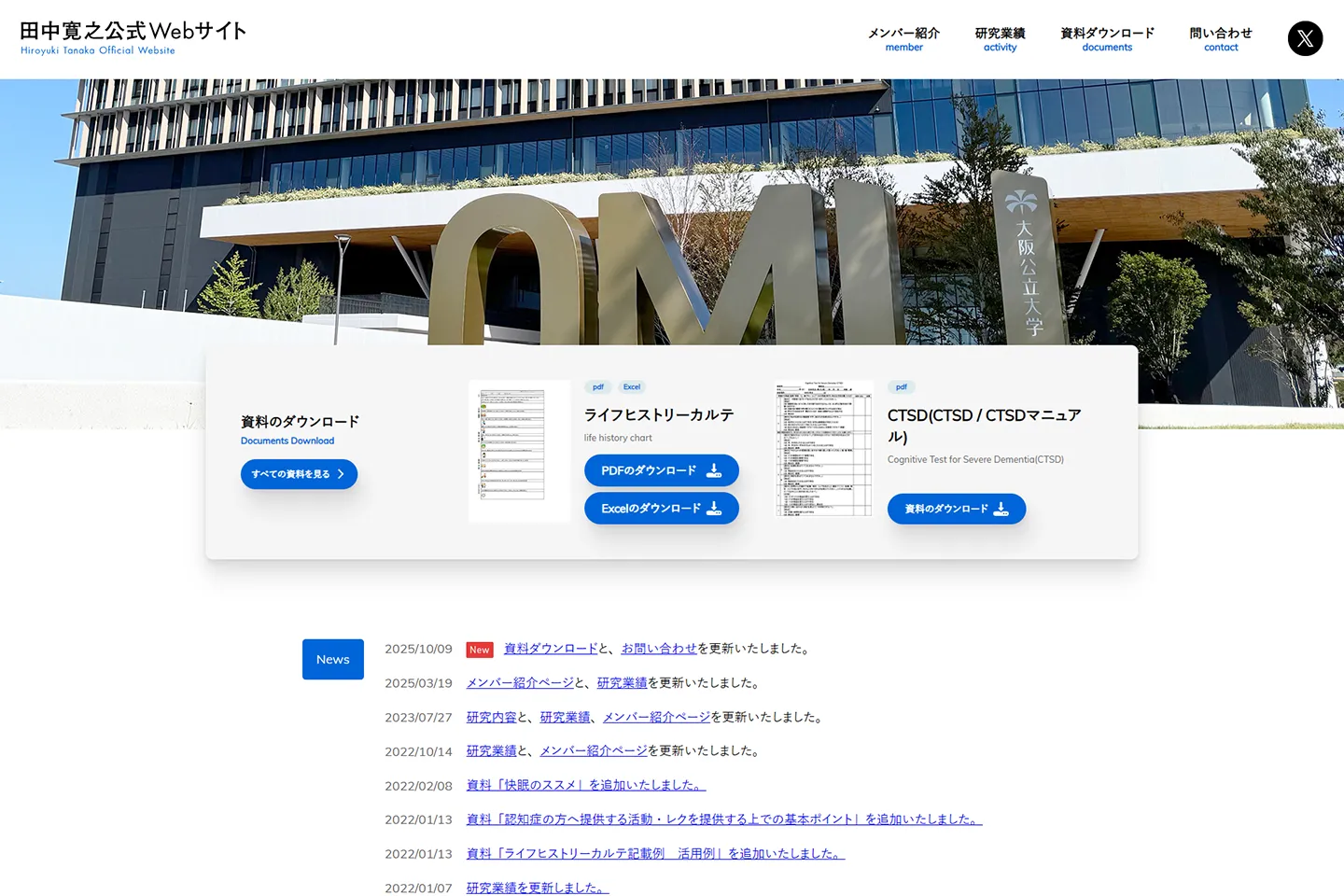Click the 資料のダウンロード section heading
The image size is (1344, 896).
[x=300, y=422]
